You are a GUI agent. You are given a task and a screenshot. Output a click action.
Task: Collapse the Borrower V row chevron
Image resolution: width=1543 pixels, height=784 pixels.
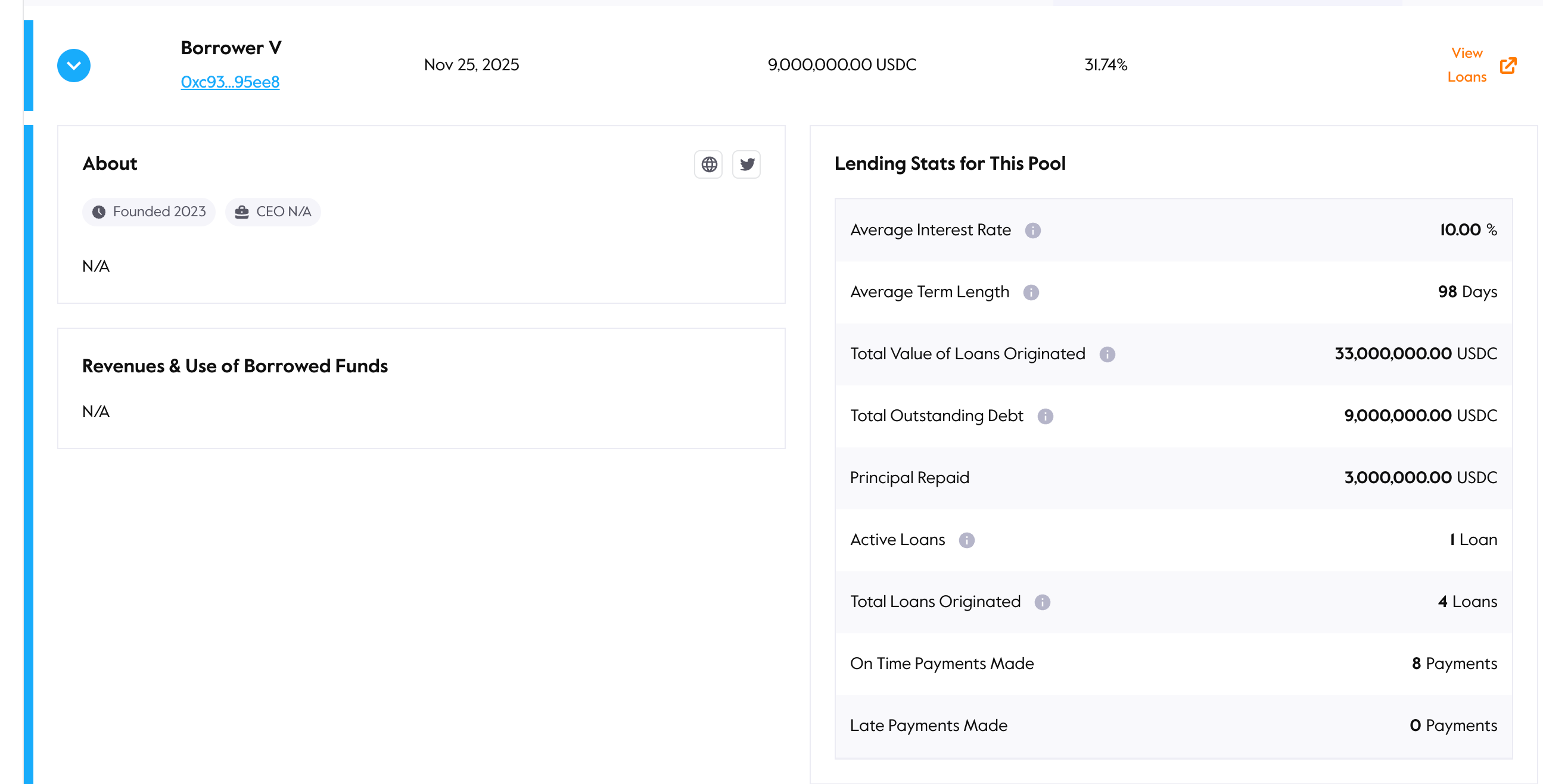pyautogui.click(x=74, y=66)
